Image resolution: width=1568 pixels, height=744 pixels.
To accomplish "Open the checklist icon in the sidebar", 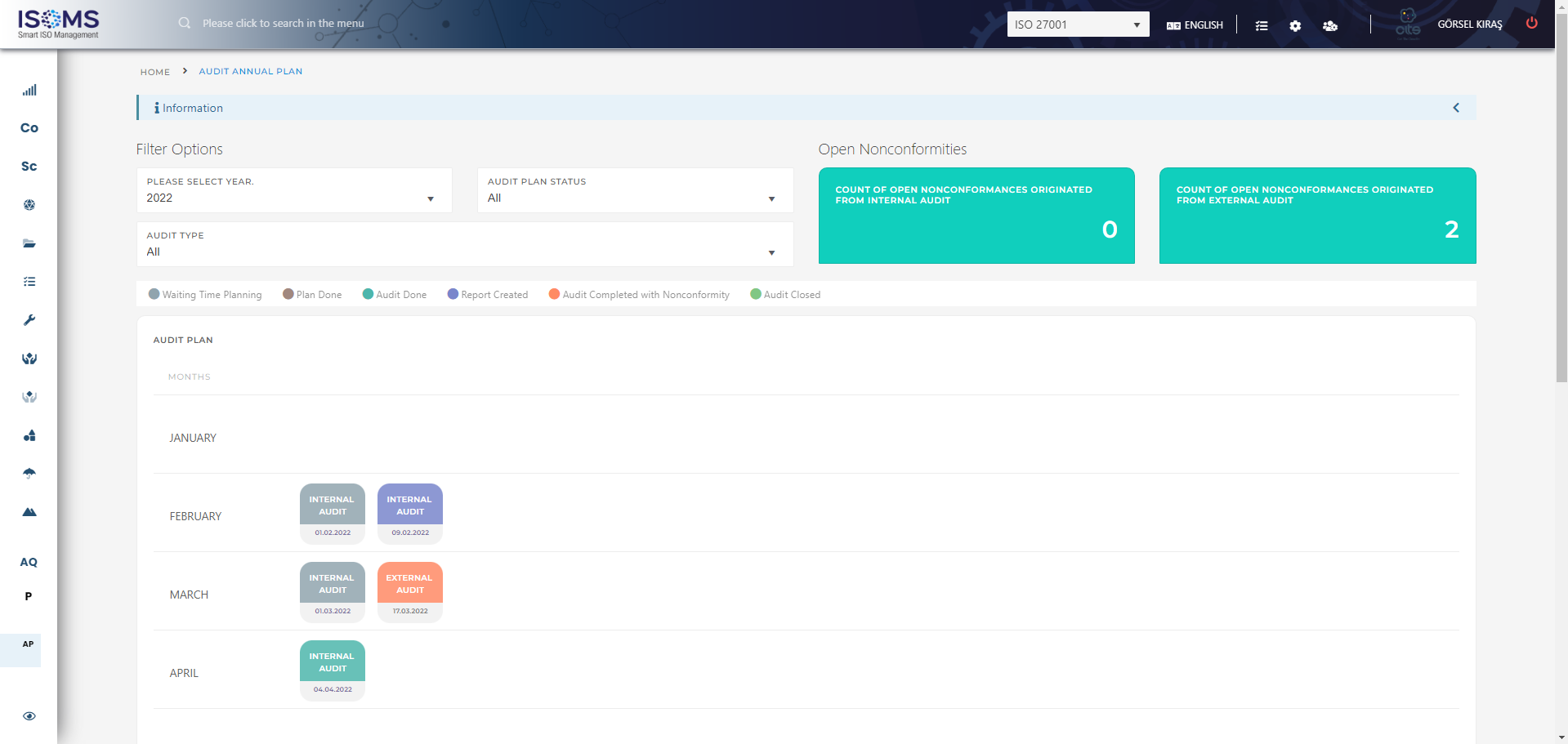I will tap(29, 281).
